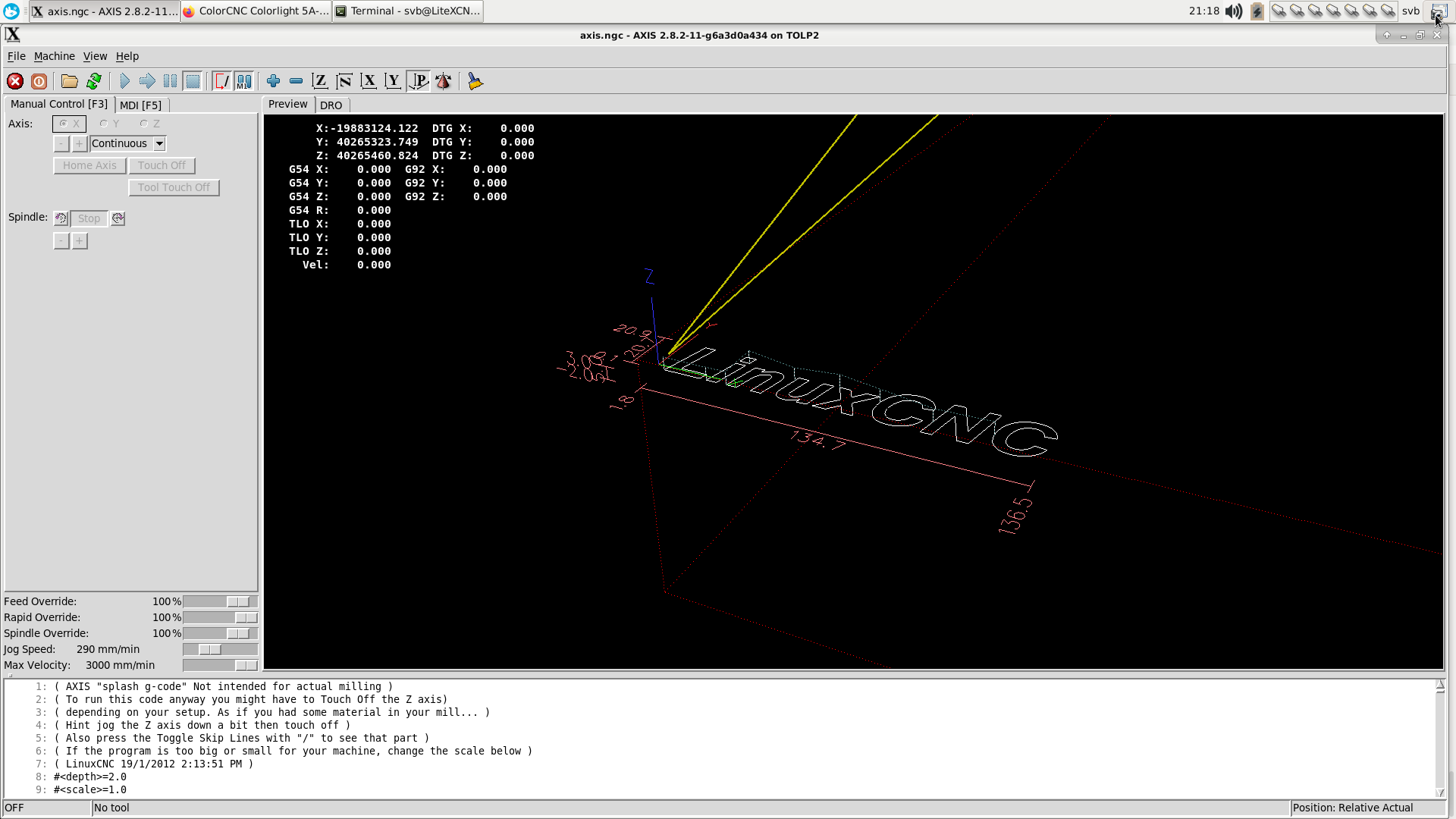Click spindle Stop button
The height and width of the screenshot is (819, 1456).
point(89,218)
